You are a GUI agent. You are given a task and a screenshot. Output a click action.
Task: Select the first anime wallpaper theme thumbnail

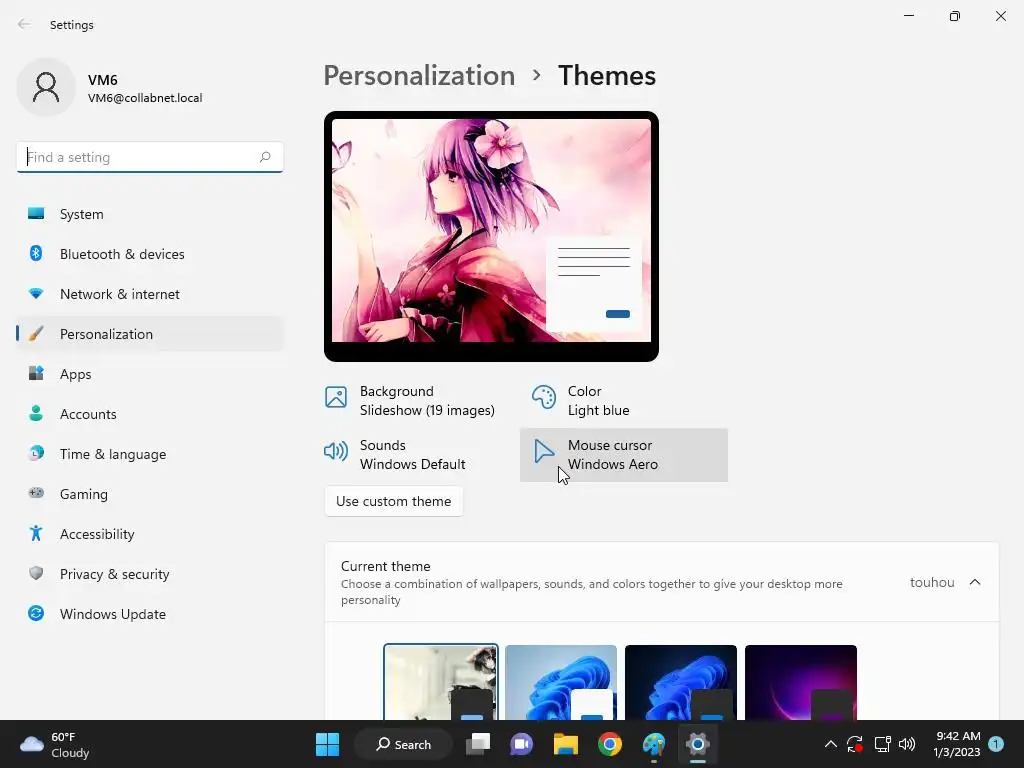click(441, 682)
